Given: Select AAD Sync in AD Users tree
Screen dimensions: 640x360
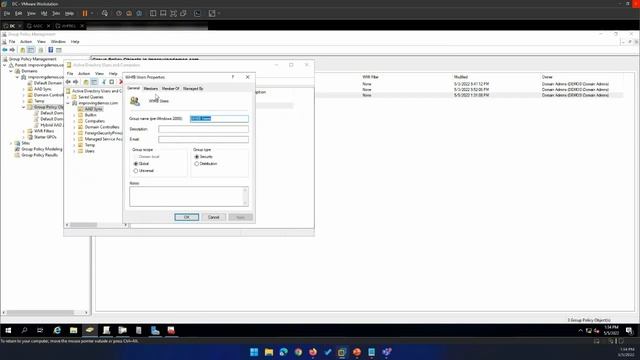Looking at the screenshot, I should point(93,109).
